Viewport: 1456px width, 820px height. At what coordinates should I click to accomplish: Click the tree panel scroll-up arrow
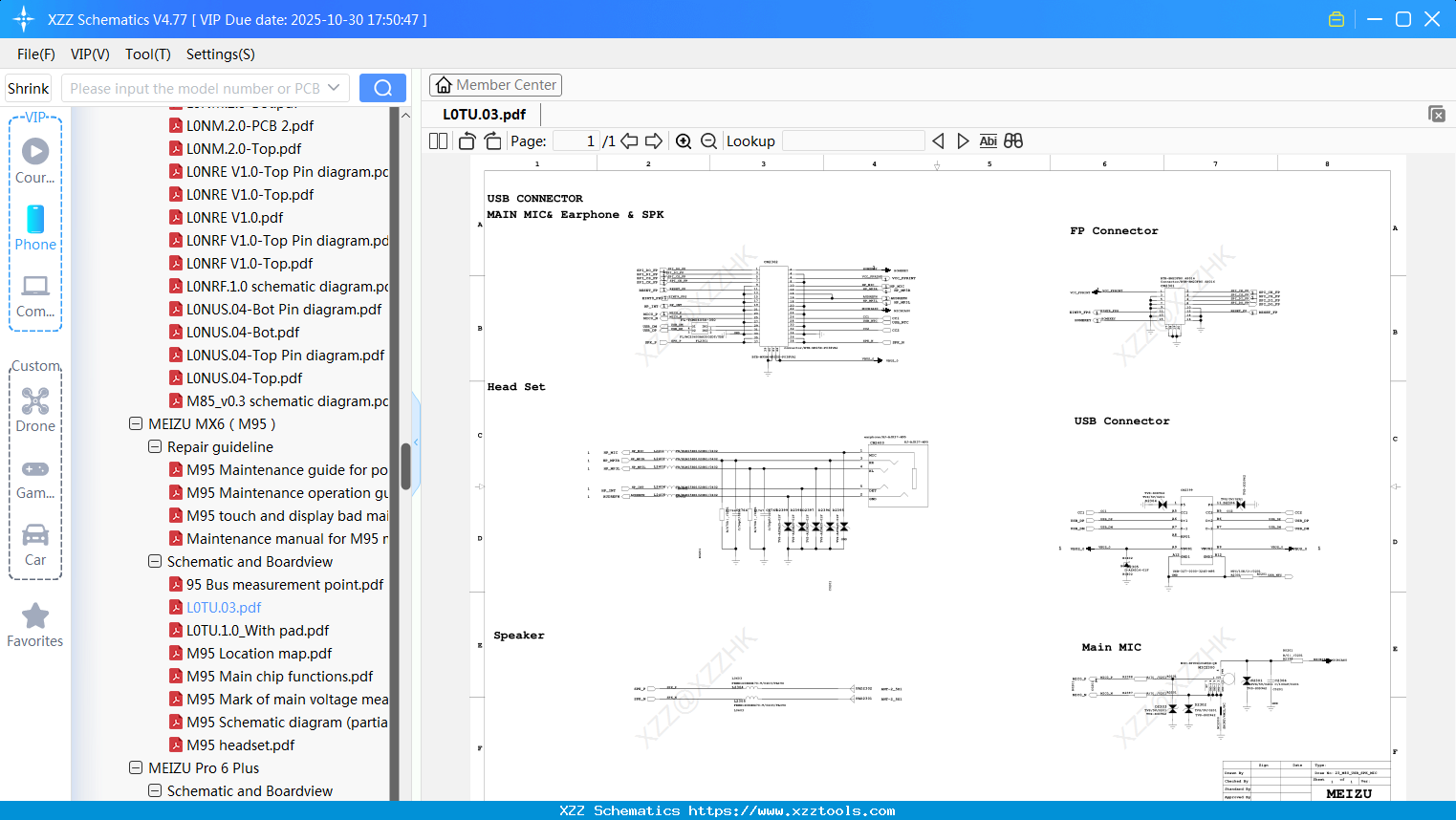coord(405,115)
